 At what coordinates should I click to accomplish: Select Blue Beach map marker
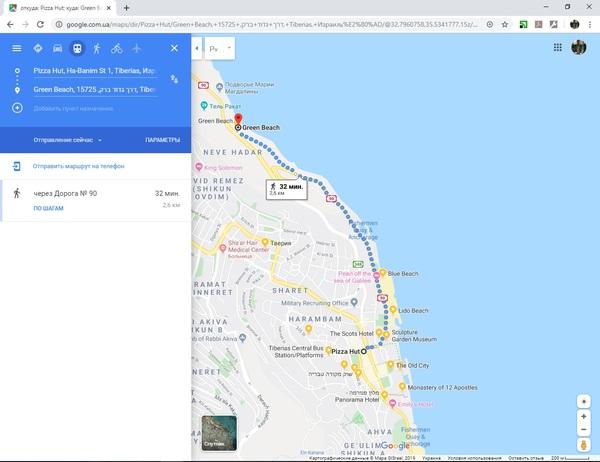click(x=382, y=273)
